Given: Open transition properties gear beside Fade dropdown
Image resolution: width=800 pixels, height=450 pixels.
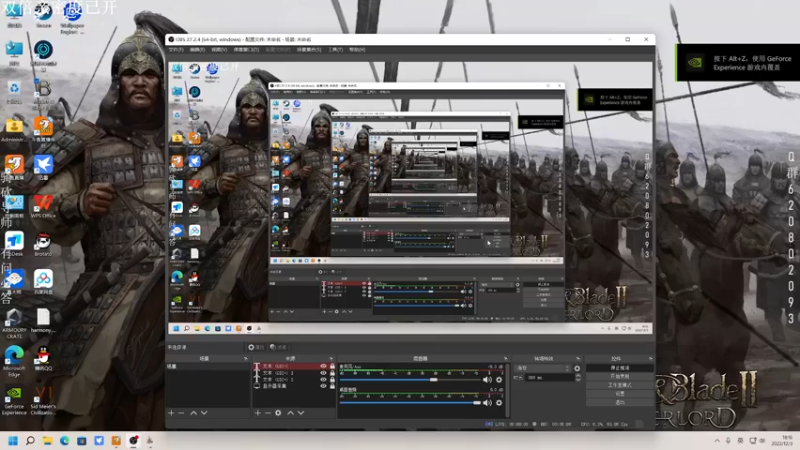Looking at the screenshot, I should click(577, 368).
